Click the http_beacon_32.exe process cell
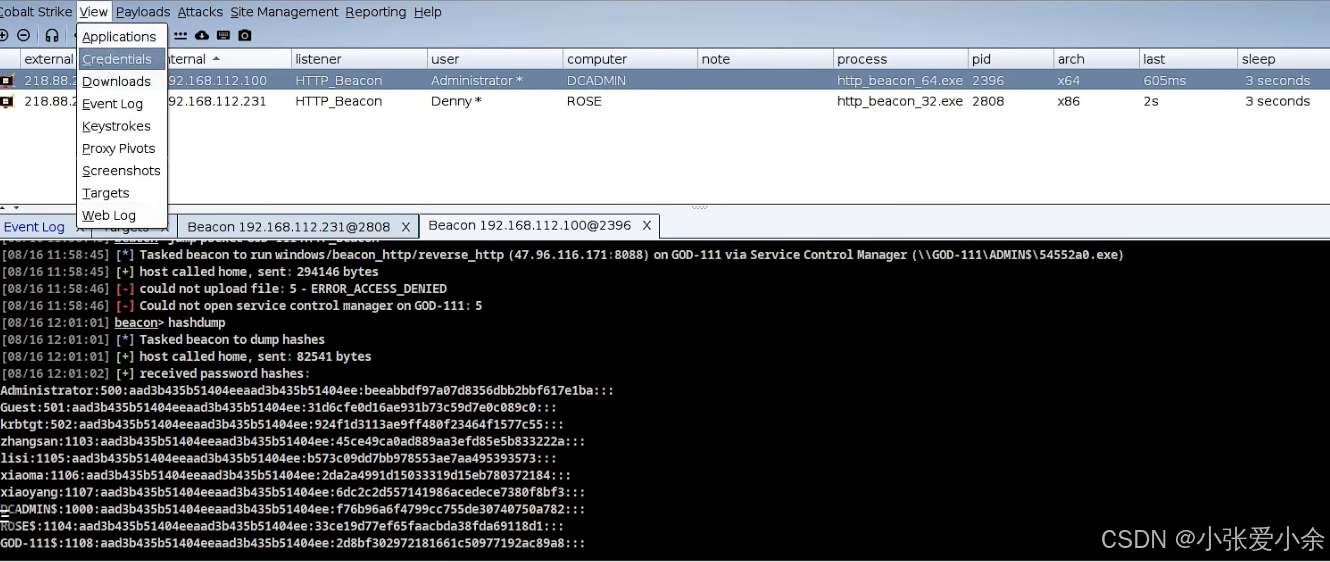1330x562 pixels. coord(900,101)
